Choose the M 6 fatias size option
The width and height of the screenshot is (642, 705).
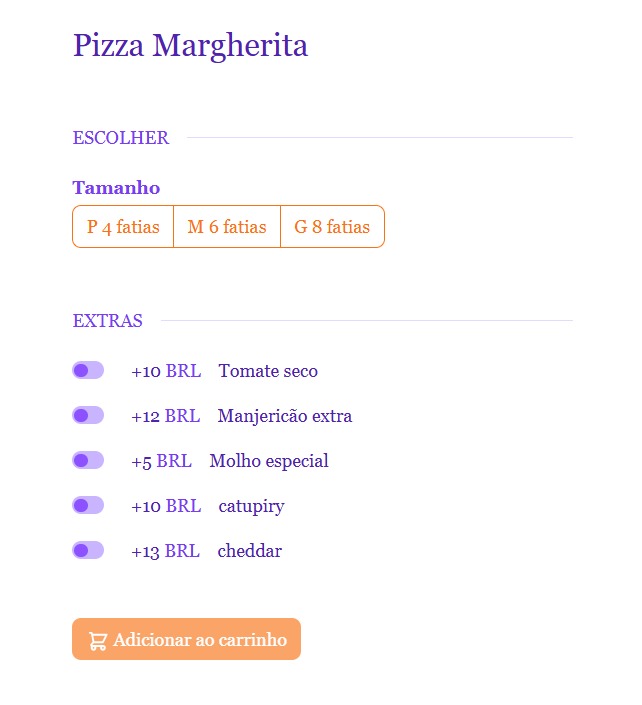tap(227, 227)
